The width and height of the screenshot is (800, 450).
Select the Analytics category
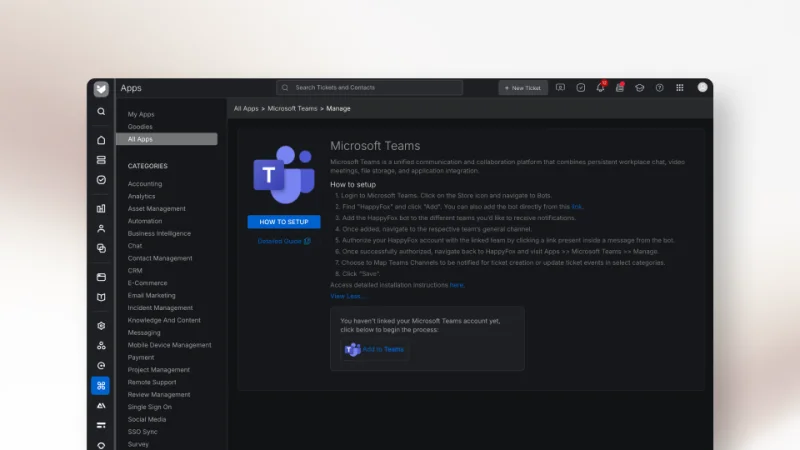(x=141, y=196)
